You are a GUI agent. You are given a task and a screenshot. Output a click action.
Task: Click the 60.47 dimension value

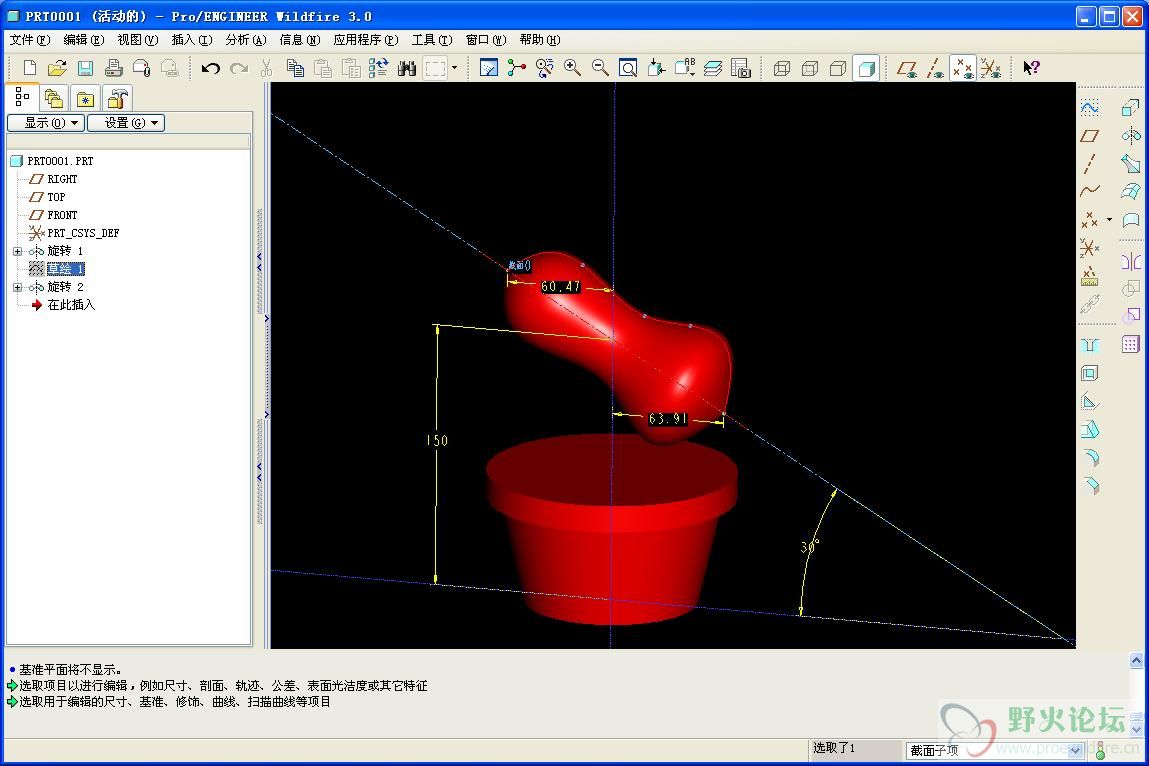(561, 287)
